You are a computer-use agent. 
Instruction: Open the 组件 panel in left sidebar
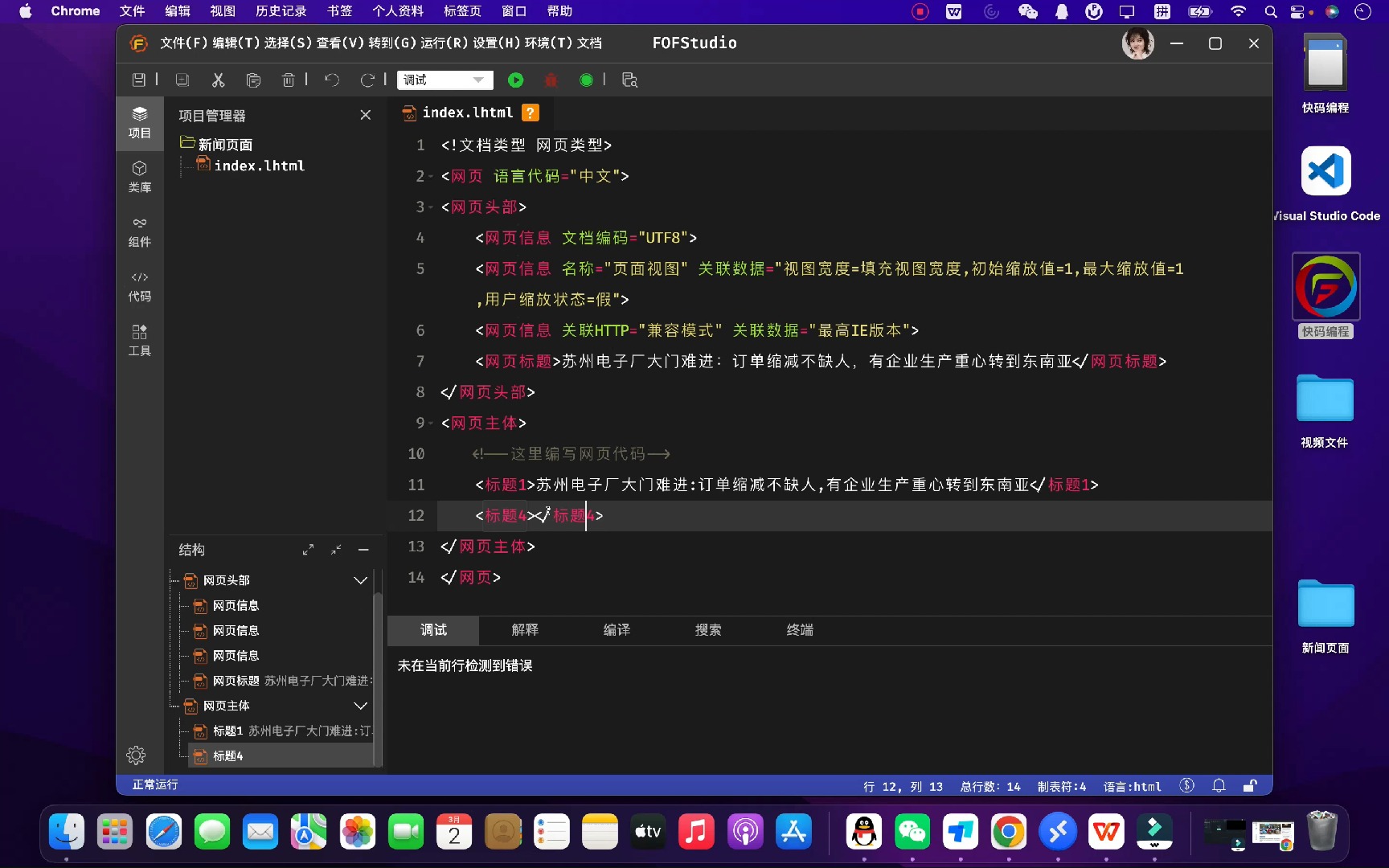139,231
